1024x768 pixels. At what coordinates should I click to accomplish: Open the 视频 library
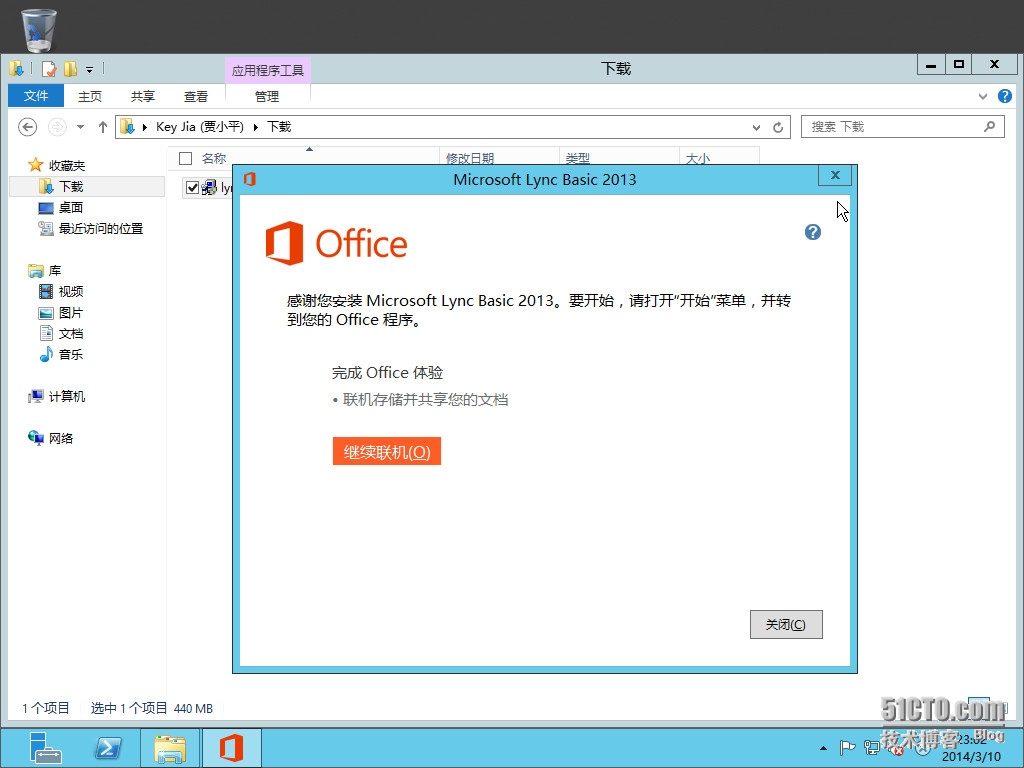pos(71,291)
